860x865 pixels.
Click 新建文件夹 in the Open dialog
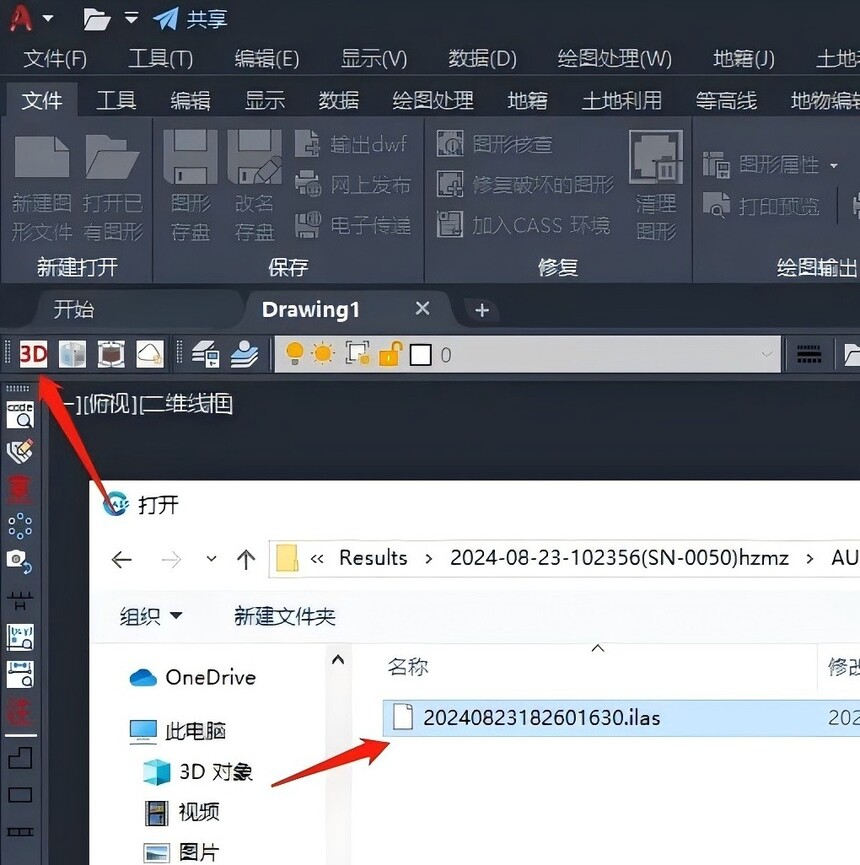pos(285,616)
